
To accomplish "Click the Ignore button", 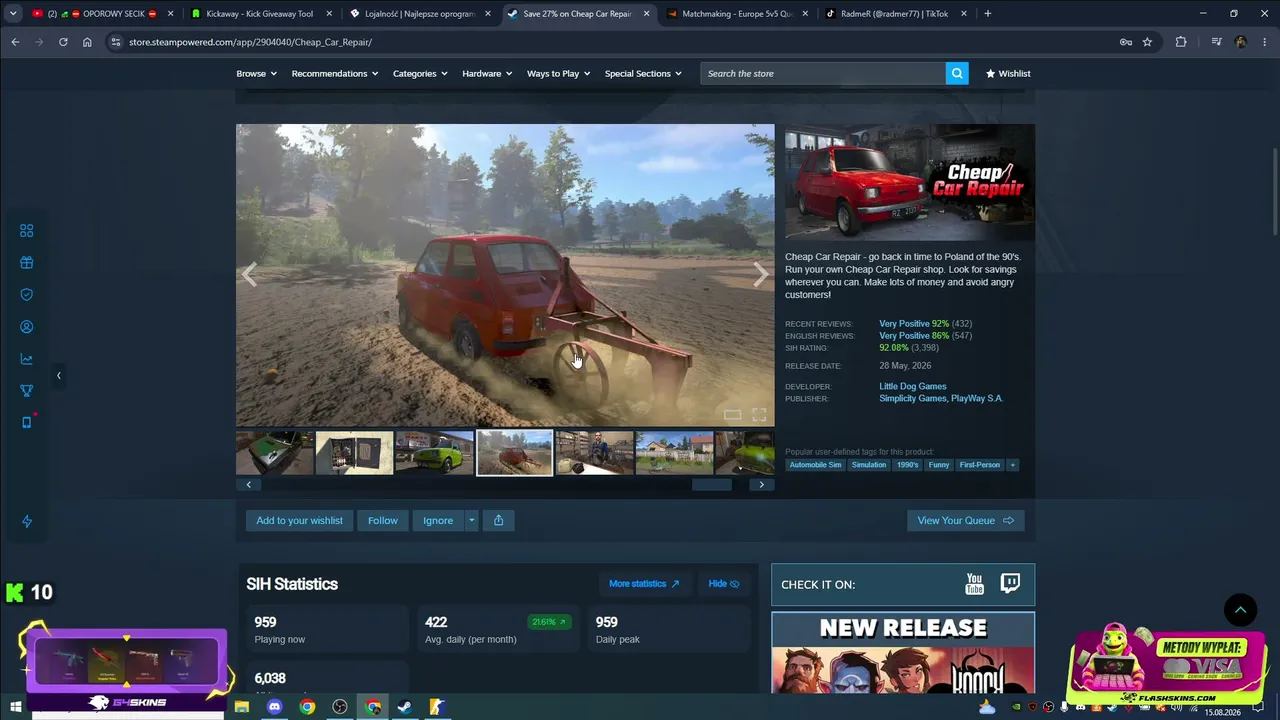I will (438, 520).
